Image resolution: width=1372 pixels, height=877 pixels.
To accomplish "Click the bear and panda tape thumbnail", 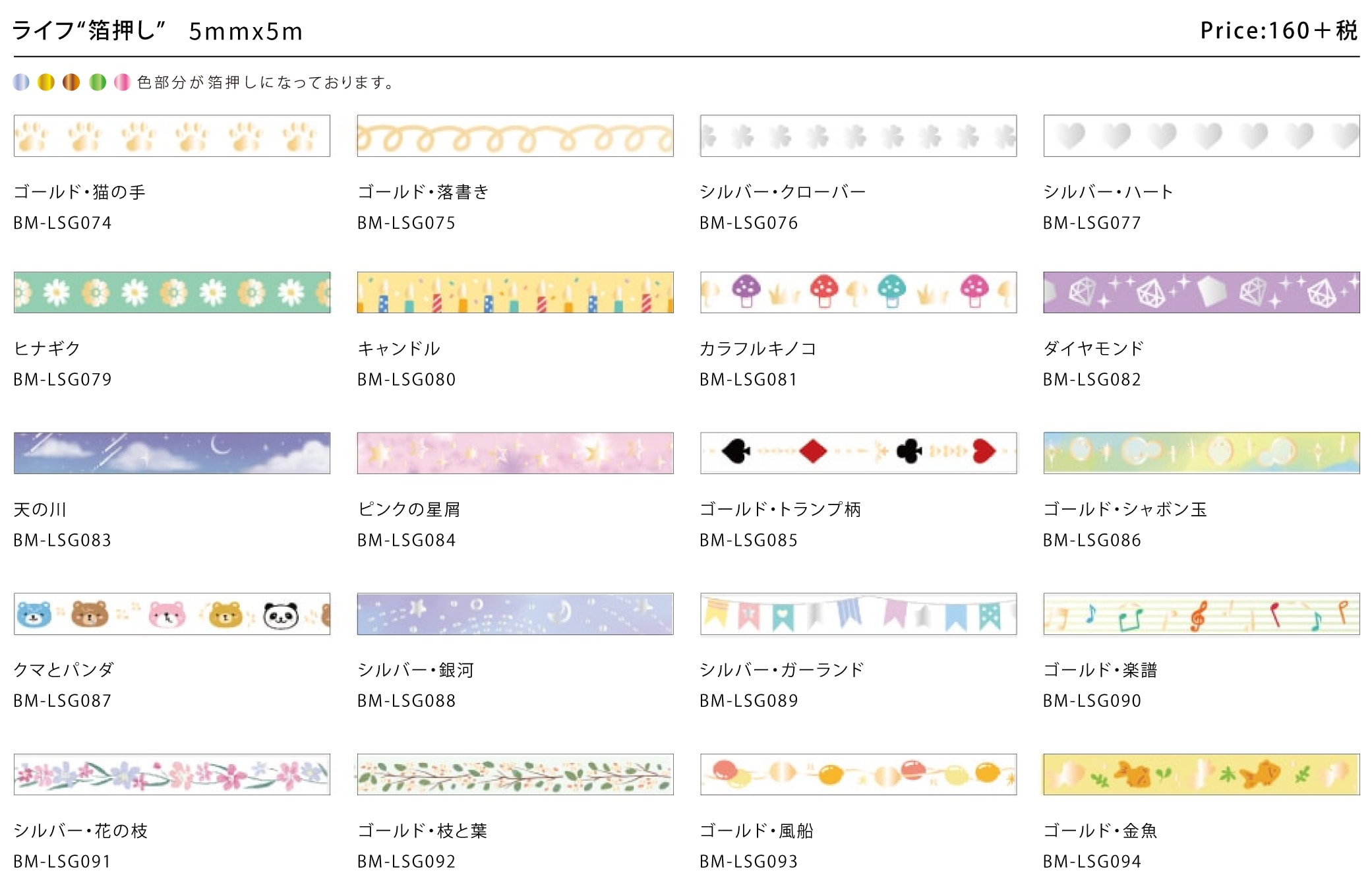I will click(x=171, y=614).
